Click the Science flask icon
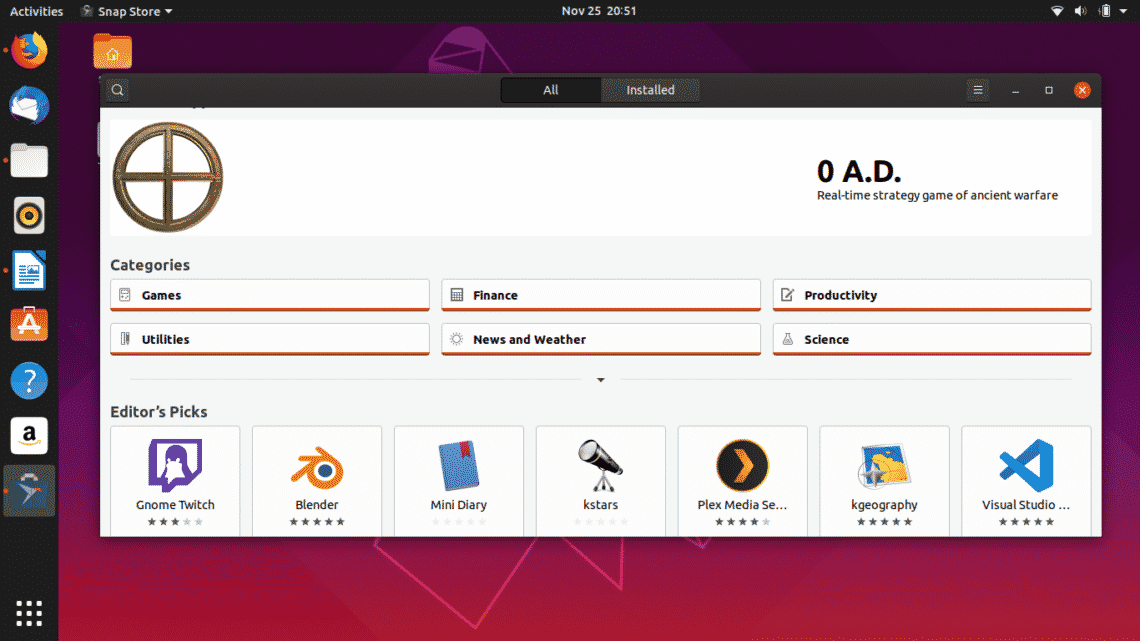1140x641 pixels. point(787,339)
